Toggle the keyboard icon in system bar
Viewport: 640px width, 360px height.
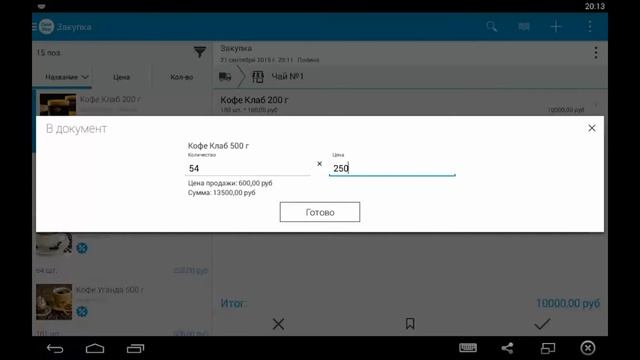[468, 348]
